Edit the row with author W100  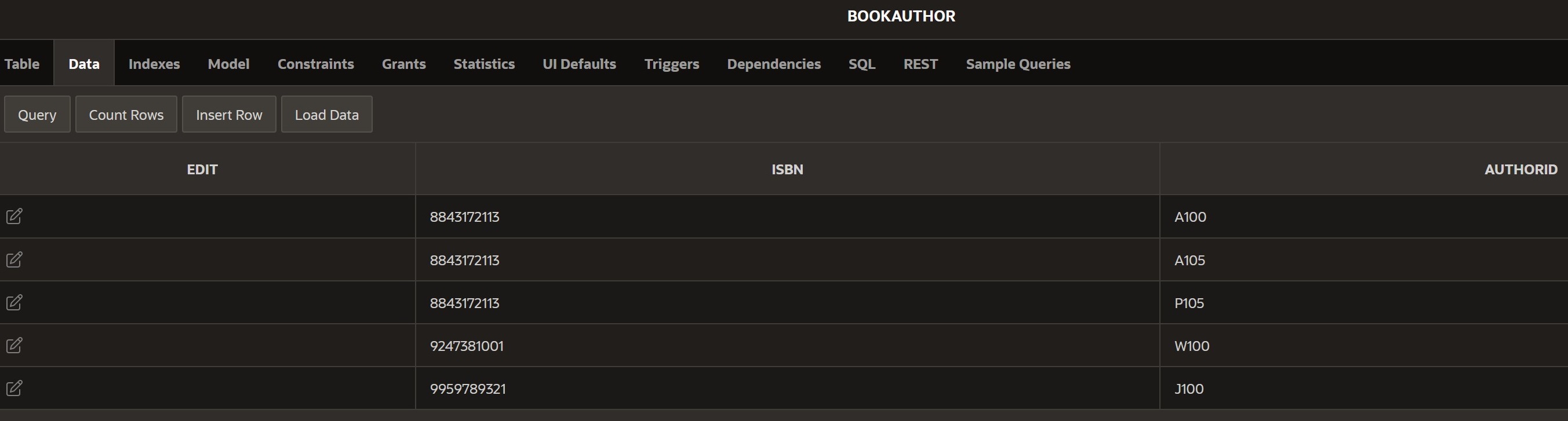14,346
